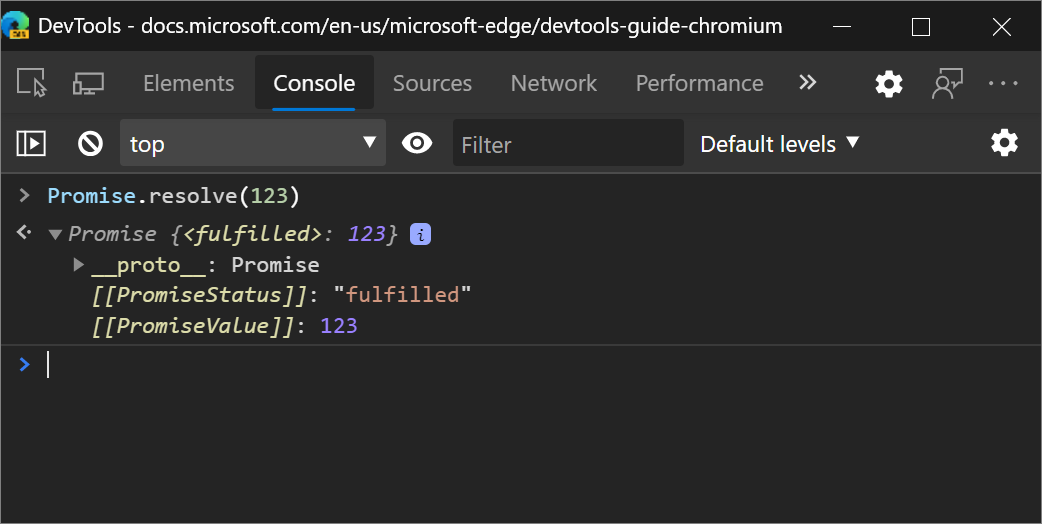
Task: Toggle device emulation toolbar icon
Action: 88,83
